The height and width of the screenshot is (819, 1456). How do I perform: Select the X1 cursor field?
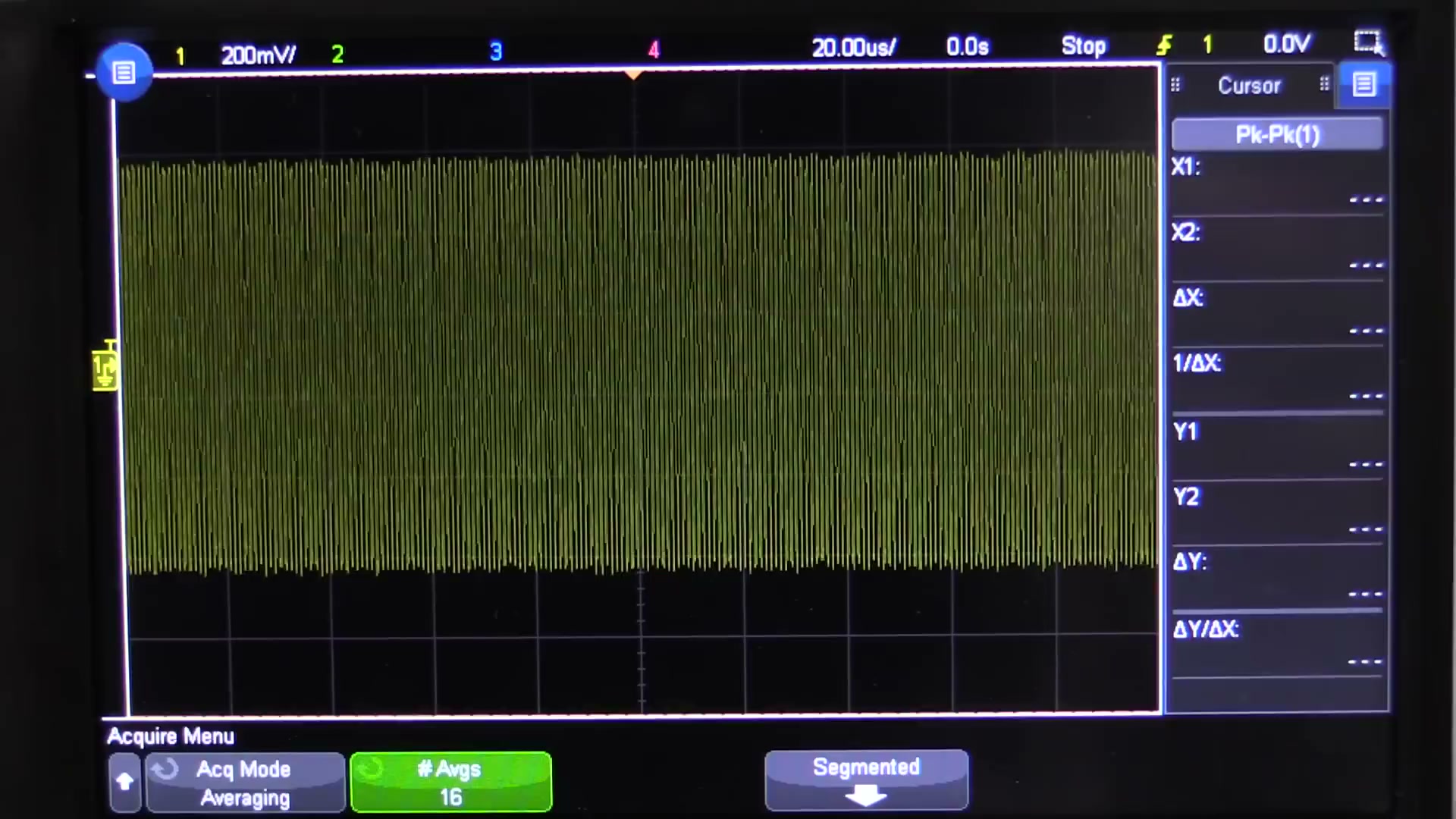click(1277, 184)
